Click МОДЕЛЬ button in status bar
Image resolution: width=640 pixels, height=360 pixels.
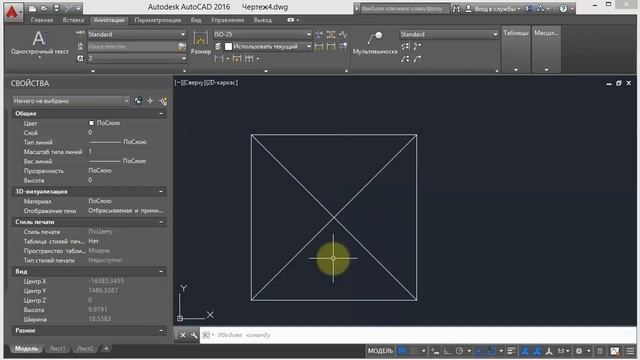(x=380, y=351)
